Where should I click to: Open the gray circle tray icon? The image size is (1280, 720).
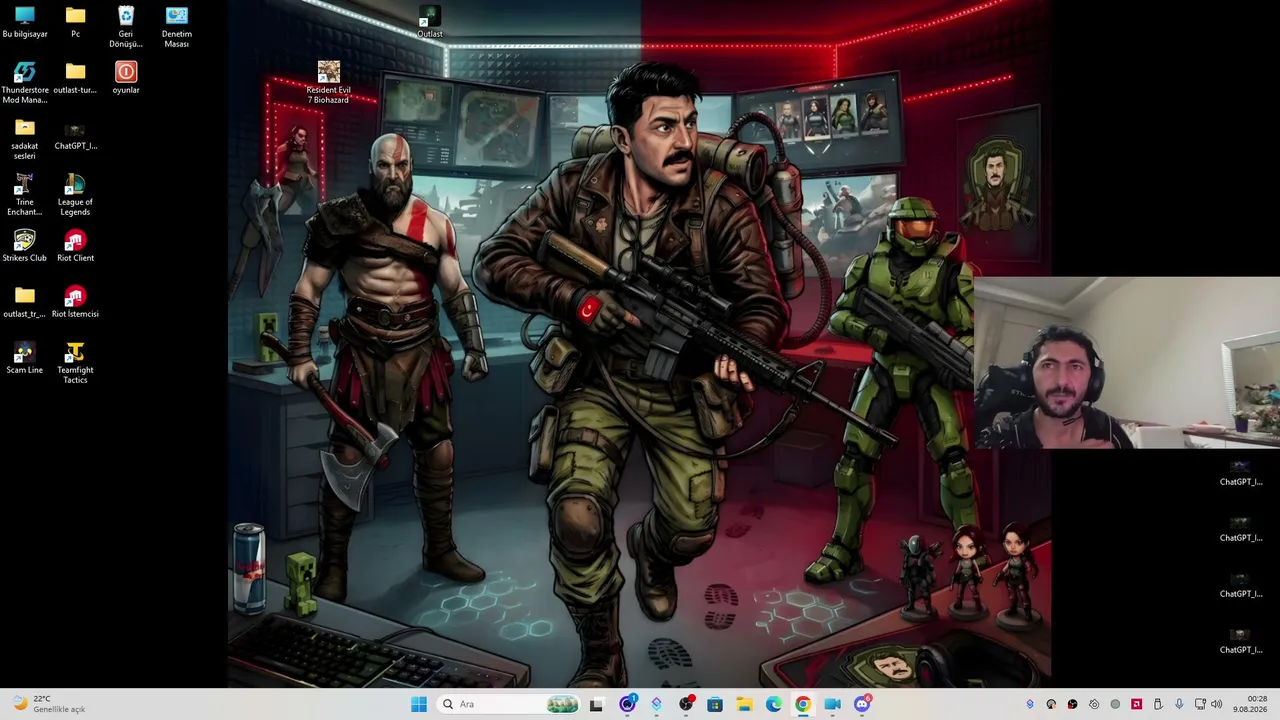[x=1115, y=704]
